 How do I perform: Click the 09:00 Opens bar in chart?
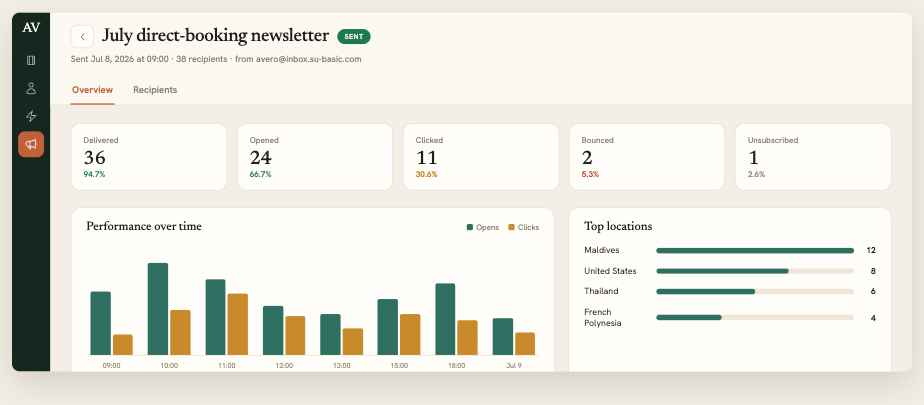click(x=101, y=323)
